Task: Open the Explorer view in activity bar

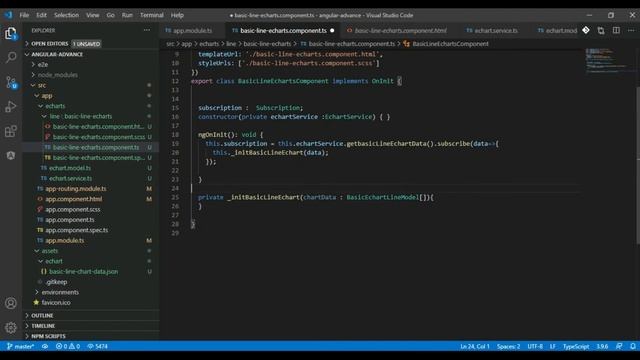Action: 11,33
